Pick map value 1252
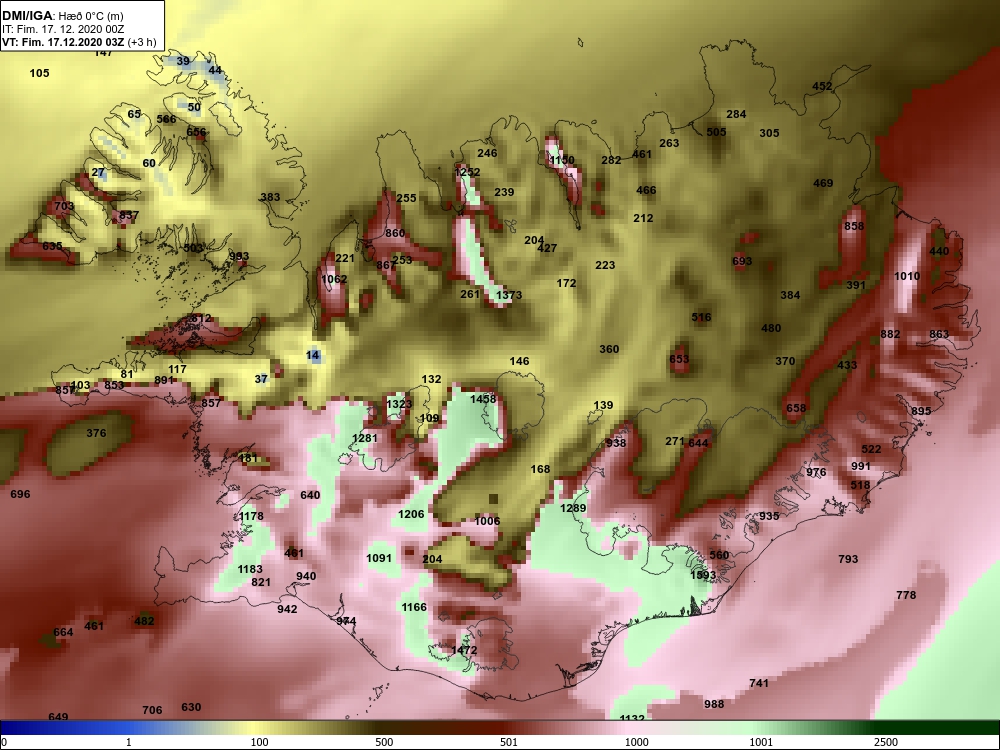The image size is (1000, 750). pos(467,172)
